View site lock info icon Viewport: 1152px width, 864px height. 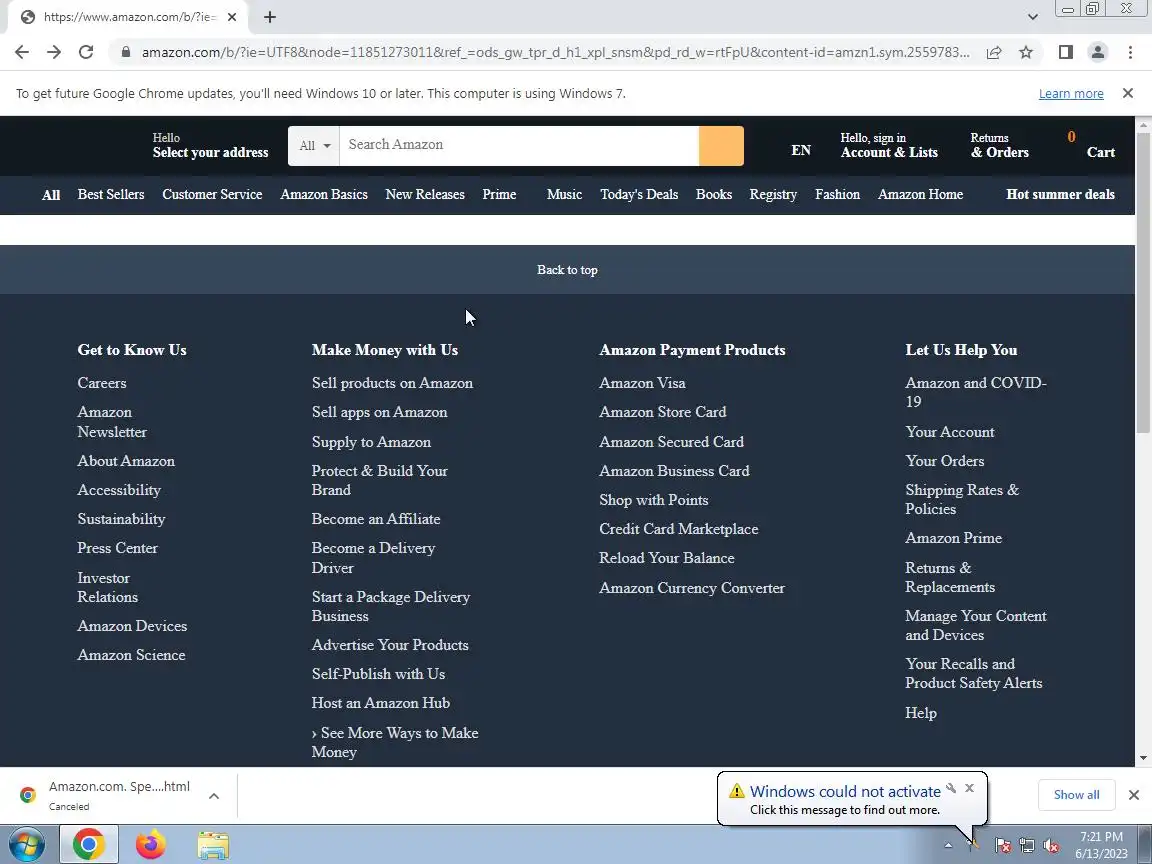[126, 52]
